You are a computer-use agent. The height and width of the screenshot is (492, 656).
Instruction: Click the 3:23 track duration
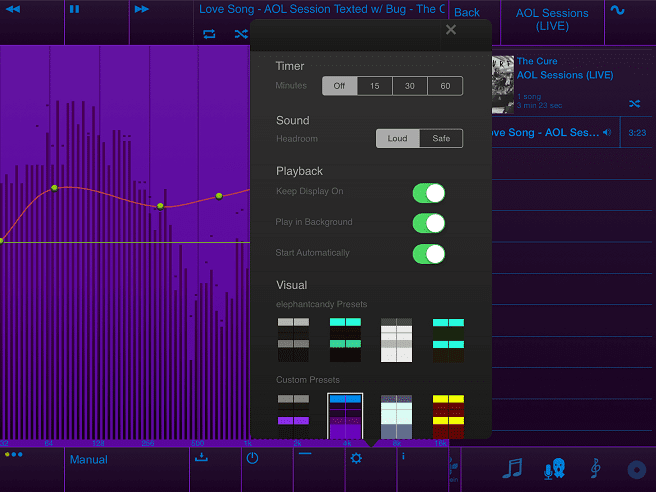click(637, 133)
